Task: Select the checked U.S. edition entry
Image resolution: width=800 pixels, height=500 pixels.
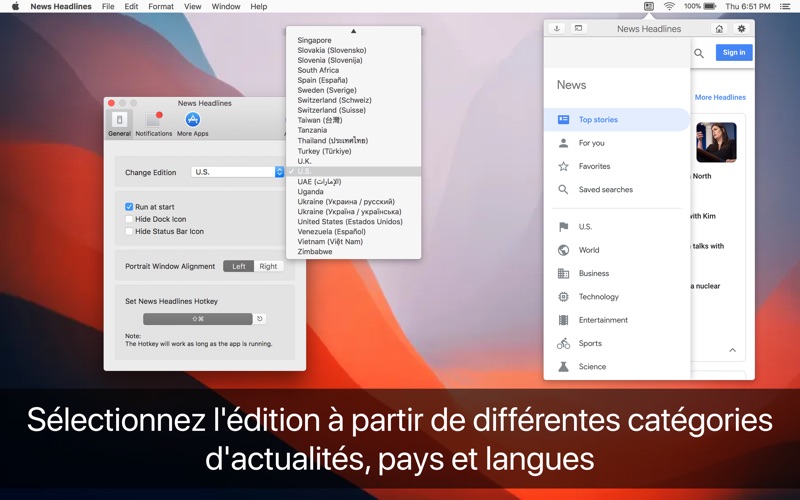Action: point(354,171)
